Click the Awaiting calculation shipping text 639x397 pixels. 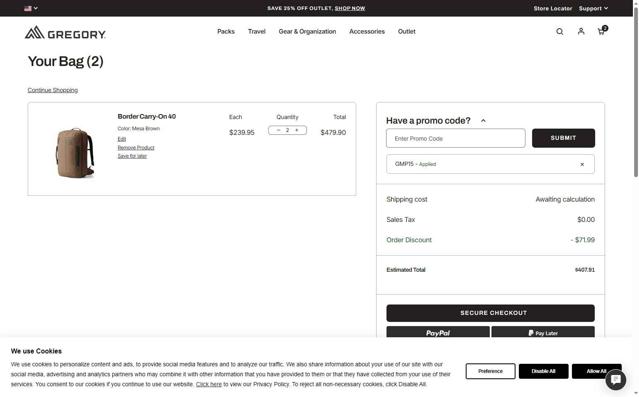565,199
